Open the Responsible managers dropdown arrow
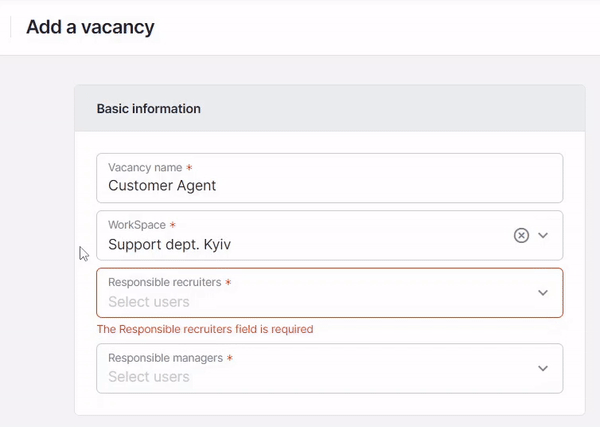Image resolution: width=600 pixels, height=427 pixels. pyautogui.click(x=543, y=368)
